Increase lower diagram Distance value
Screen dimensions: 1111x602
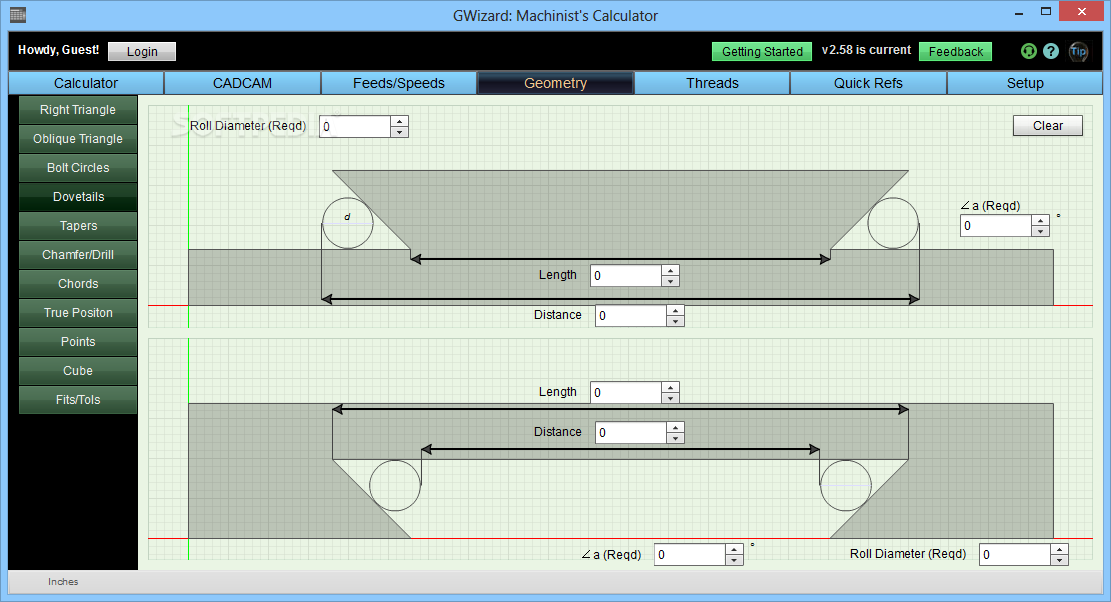pyautogui.click(x=675, y=427)
